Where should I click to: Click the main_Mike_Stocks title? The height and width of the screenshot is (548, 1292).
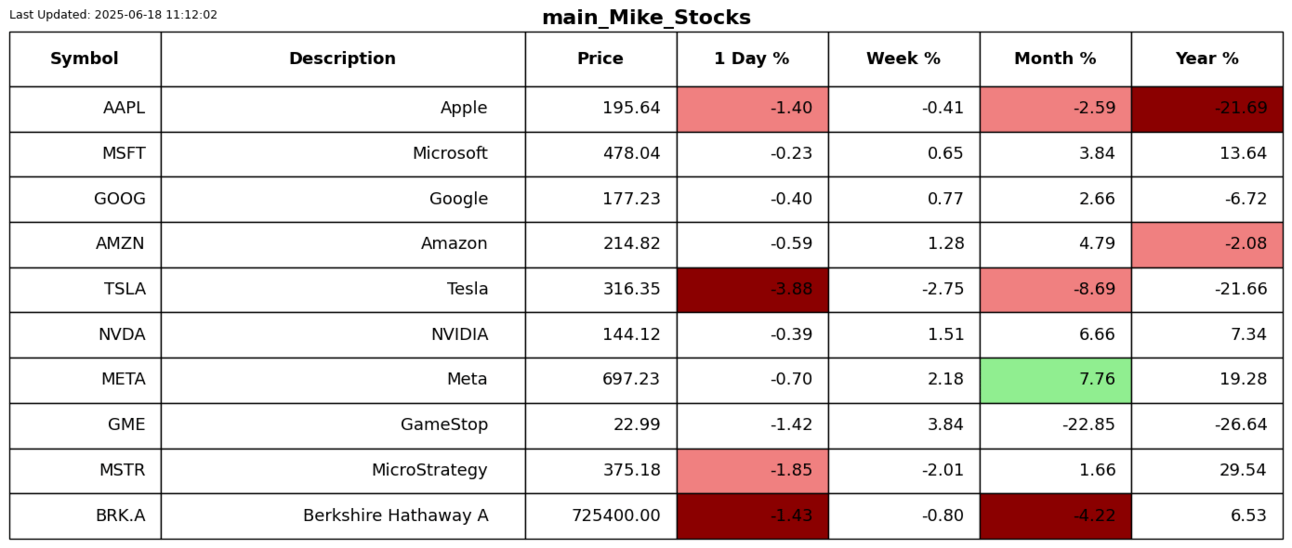point(646,18)
